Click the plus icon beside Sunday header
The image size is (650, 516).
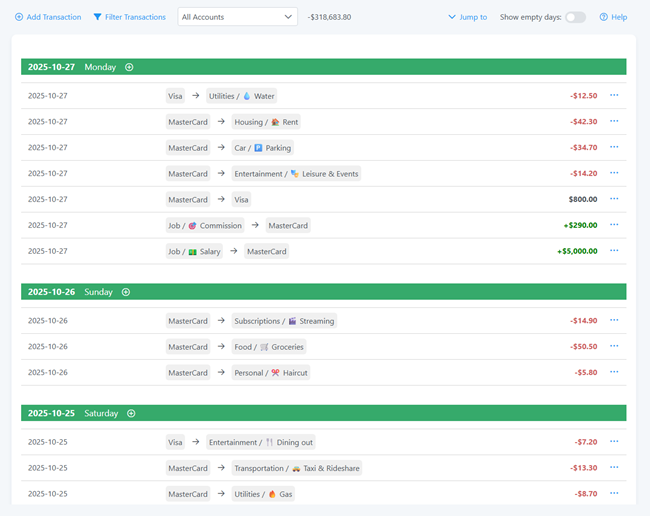pos(126,292)
